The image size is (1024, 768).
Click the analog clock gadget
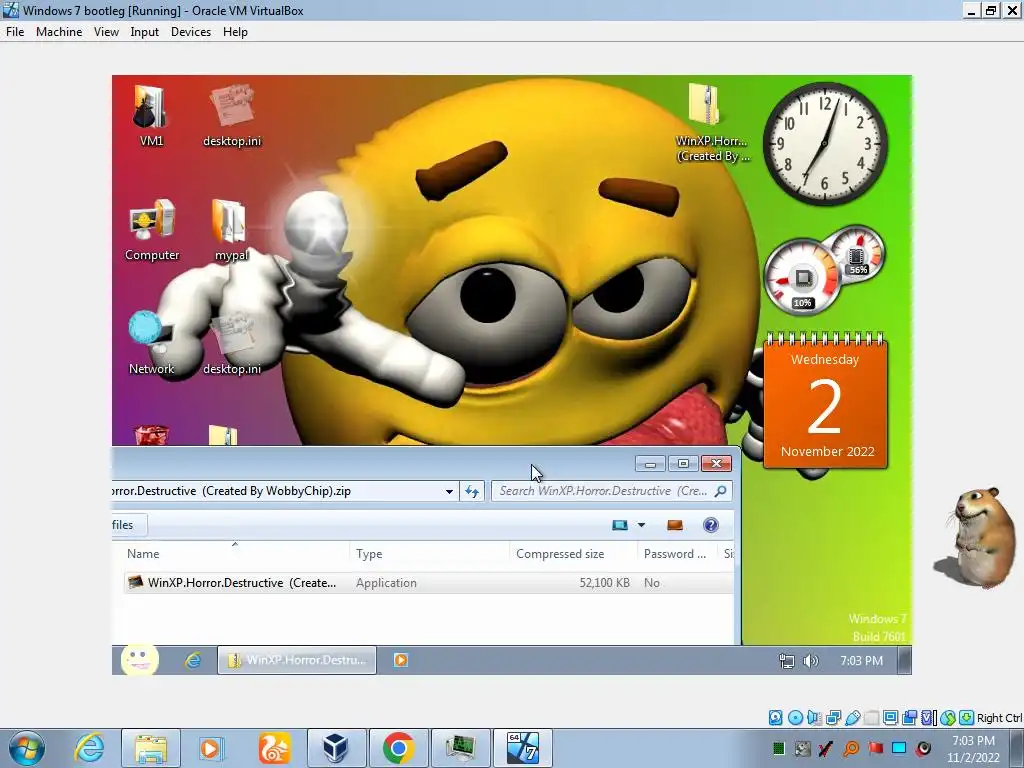point(825,144)
